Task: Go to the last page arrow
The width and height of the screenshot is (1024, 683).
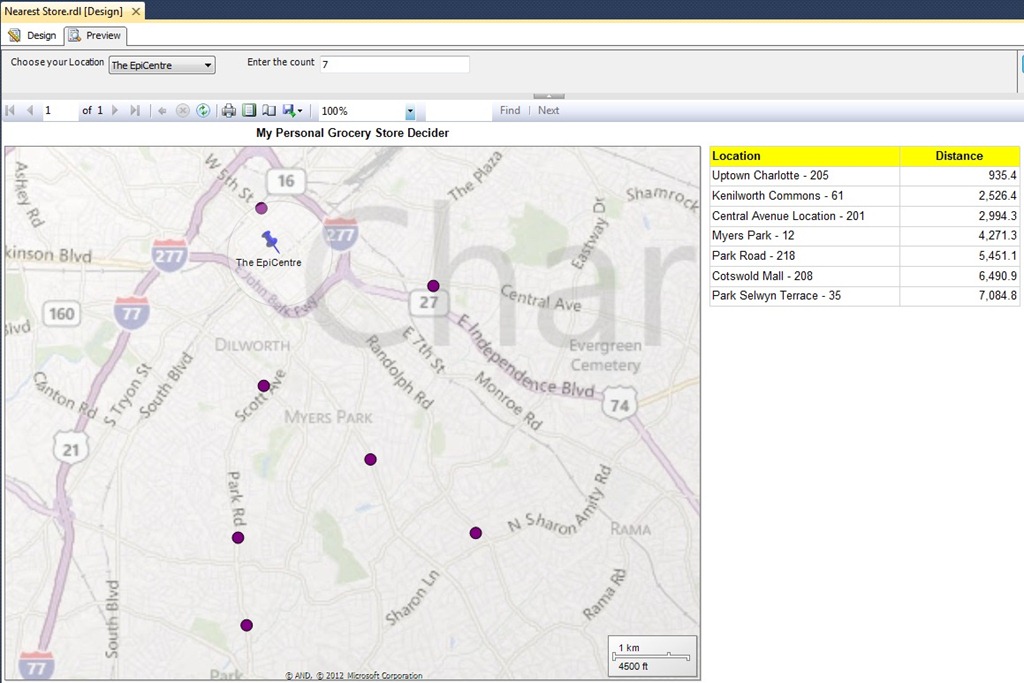Action: pyautogui.click(x=135, y=110)
